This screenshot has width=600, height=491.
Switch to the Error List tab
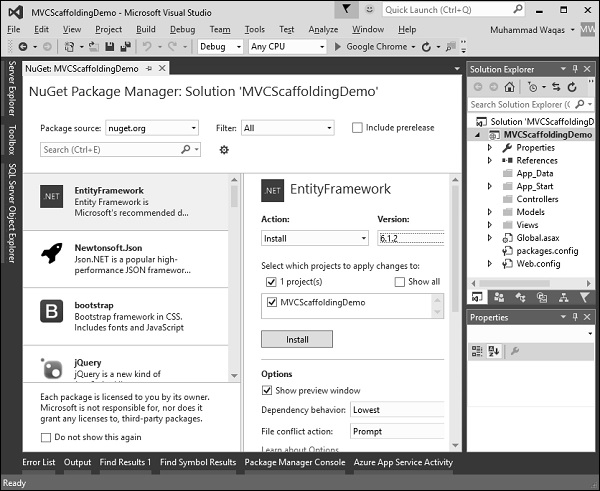(39, 462)
